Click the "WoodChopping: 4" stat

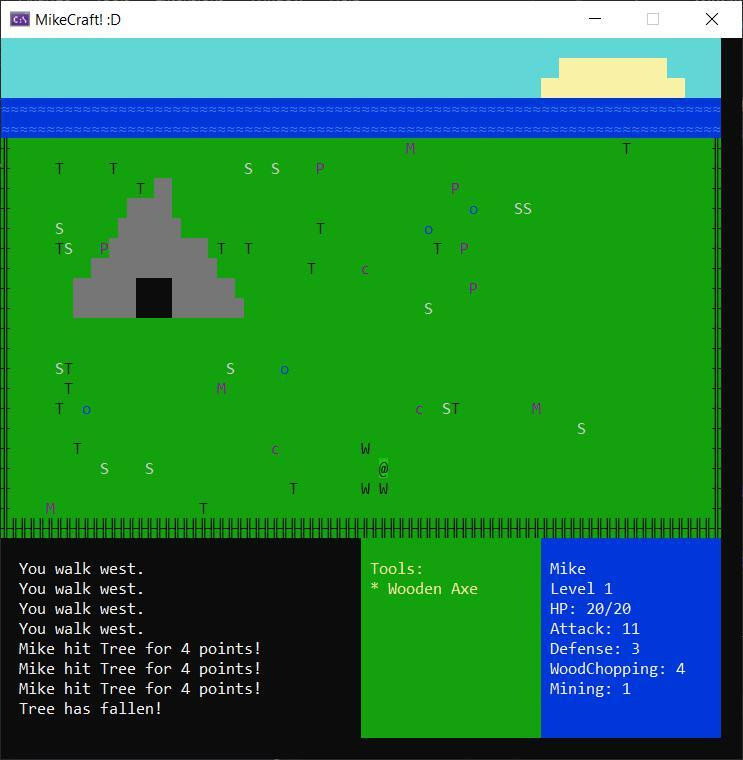tap(617, 669)
